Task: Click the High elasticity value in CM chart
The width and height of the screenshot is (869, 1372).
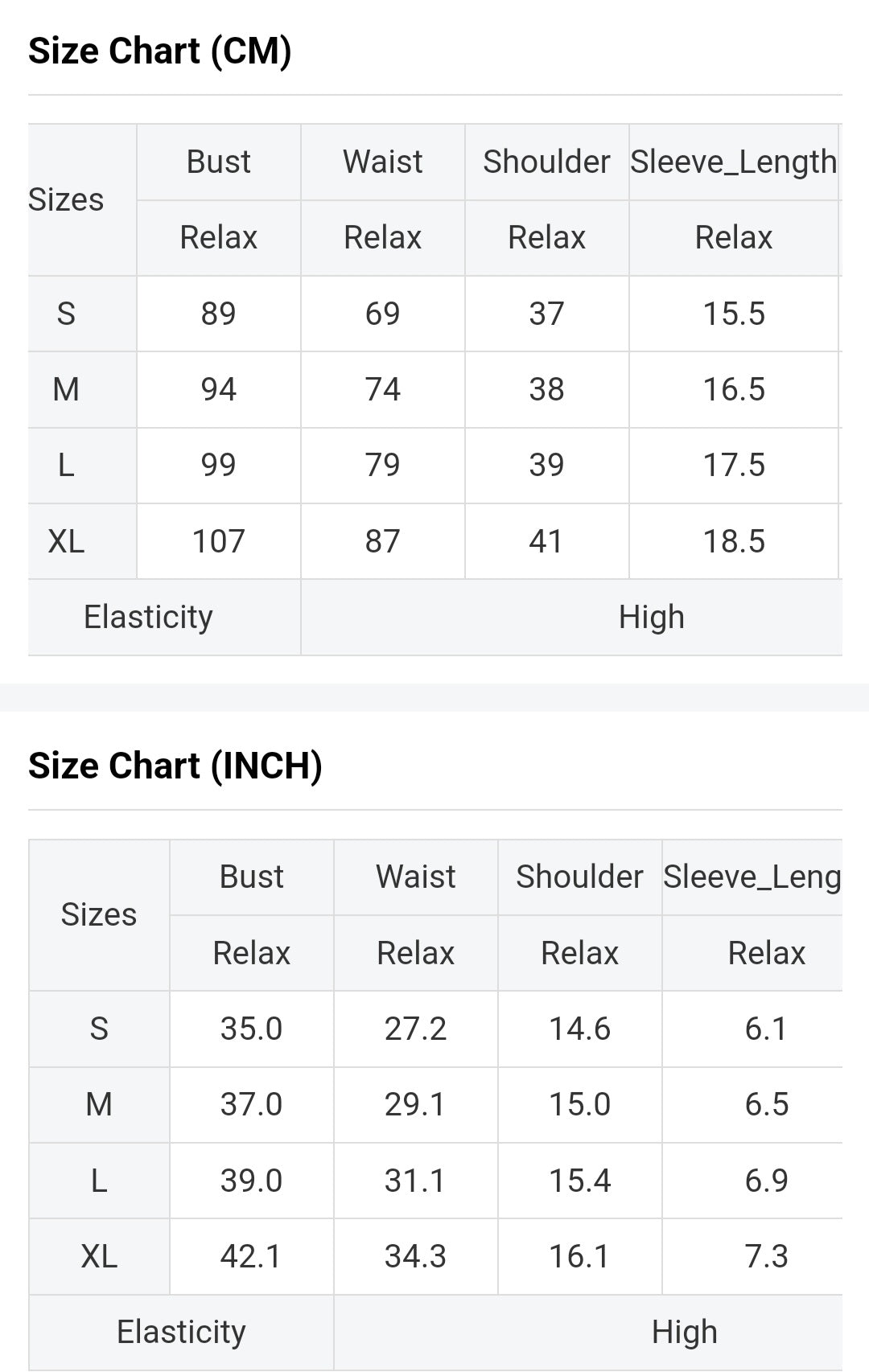Action: [x=651, y=617]
